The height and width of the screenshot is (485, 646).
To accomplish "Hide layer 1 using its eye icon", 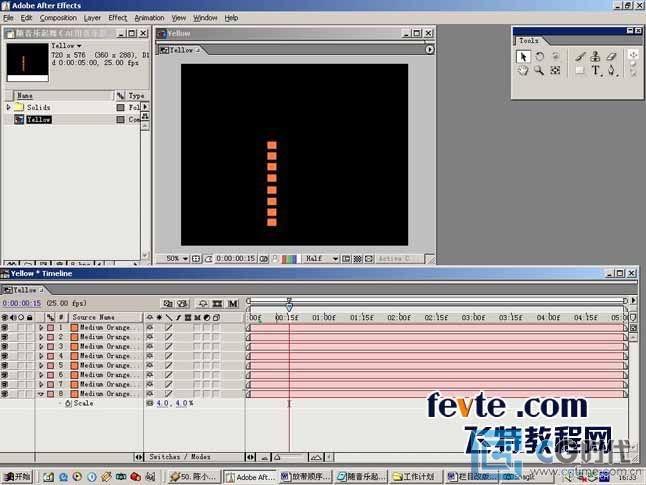I will 5,328.
